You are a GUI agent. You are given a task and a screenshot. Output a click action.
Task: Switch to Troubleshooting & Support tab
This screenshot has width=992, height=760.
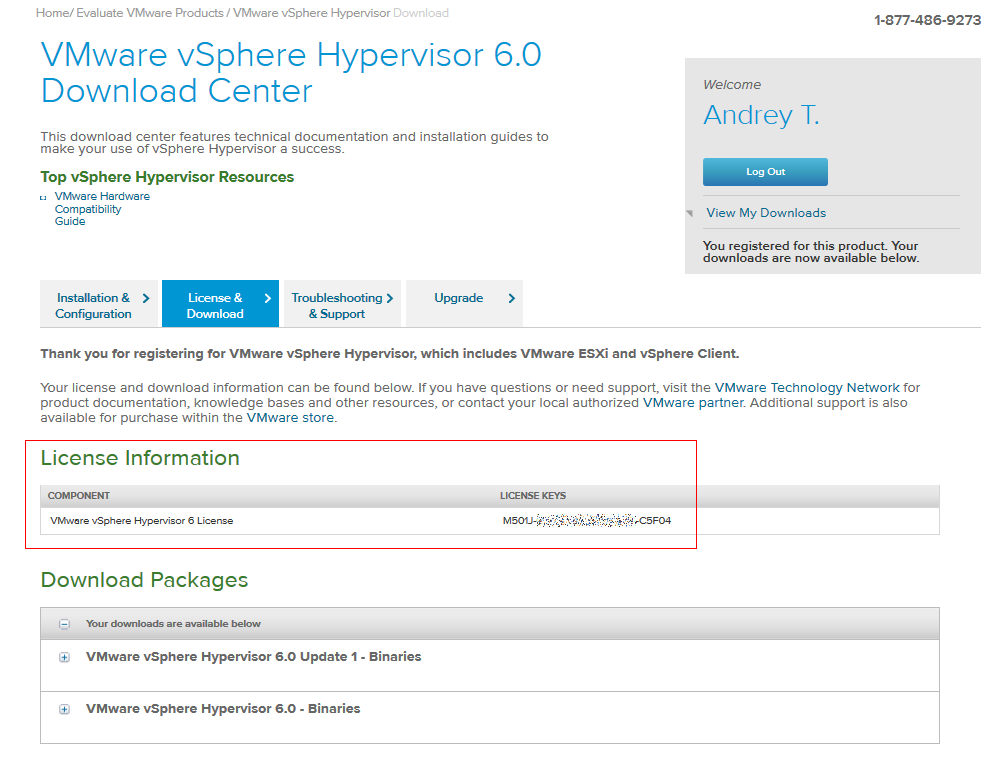342,304
